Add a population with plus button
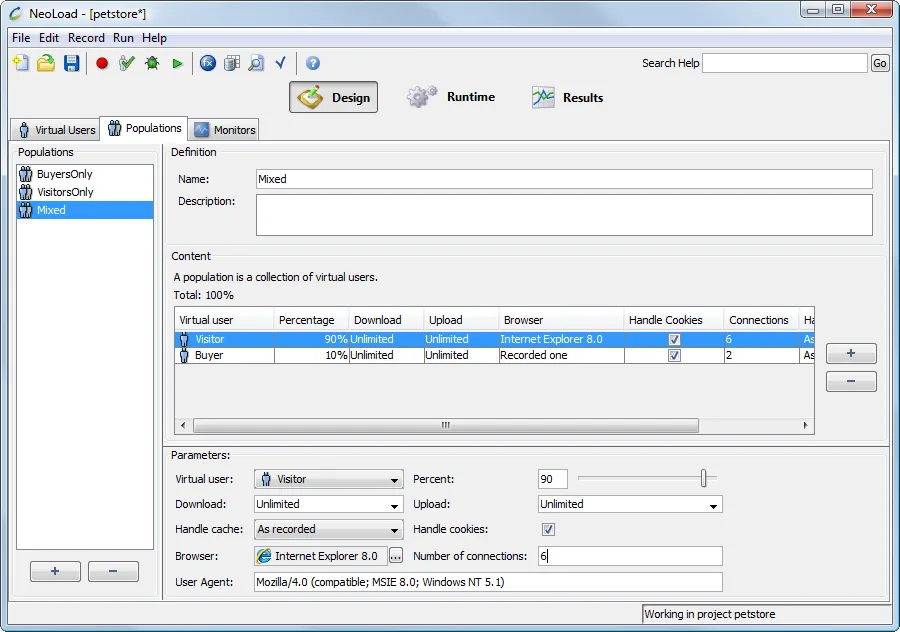 (x=55, y=571)
